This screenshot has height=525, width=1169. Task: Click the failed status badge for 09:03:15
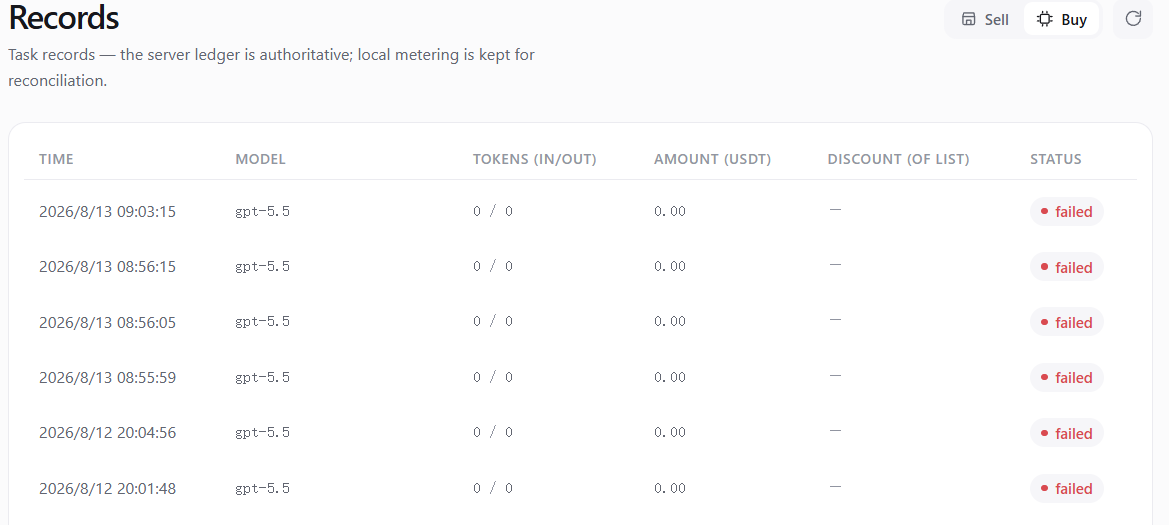[x=1067, y=212]
